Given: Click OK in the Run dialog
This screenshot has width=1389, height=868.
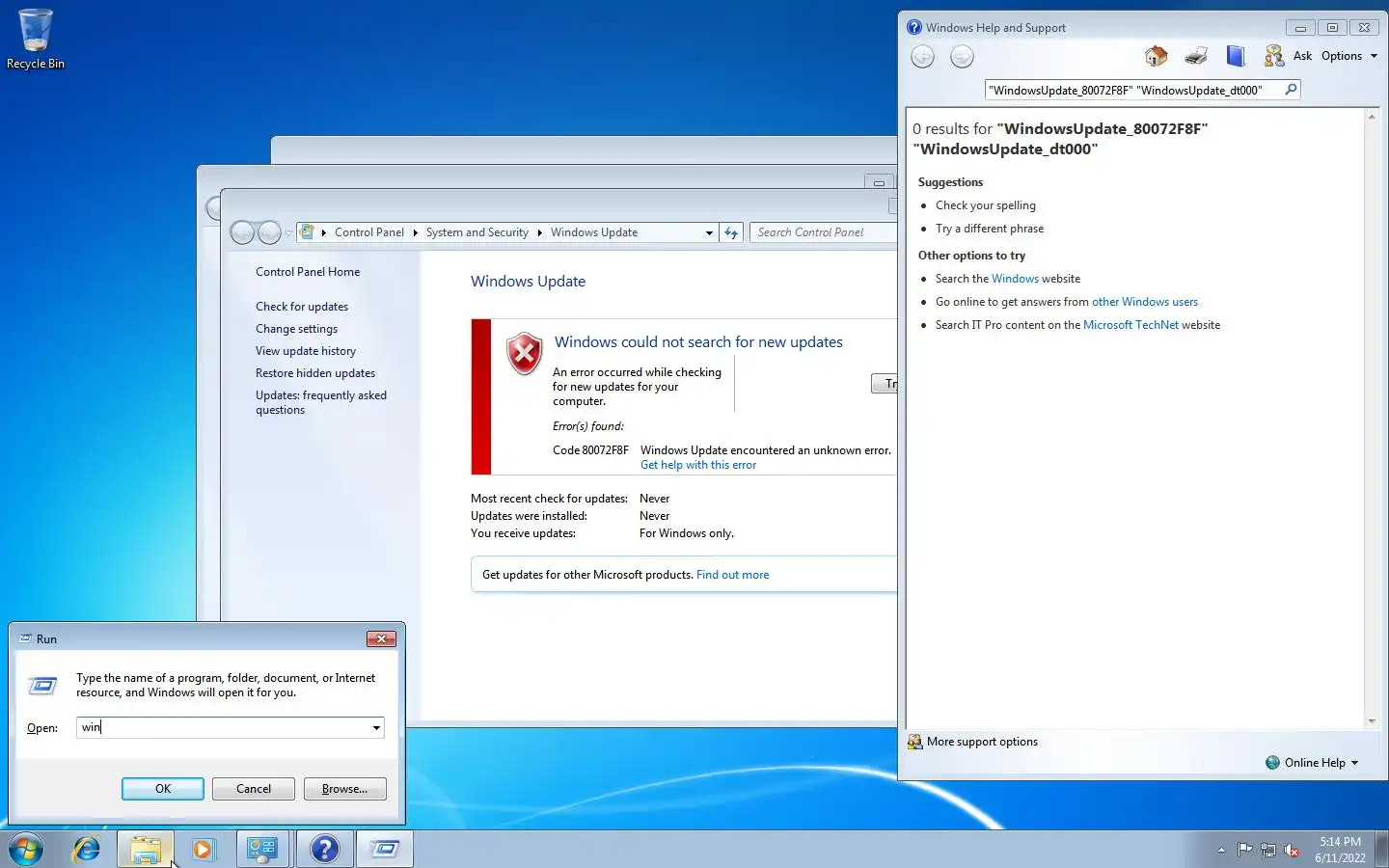Looking at the screenshot, I should click(x=163, y=789).
